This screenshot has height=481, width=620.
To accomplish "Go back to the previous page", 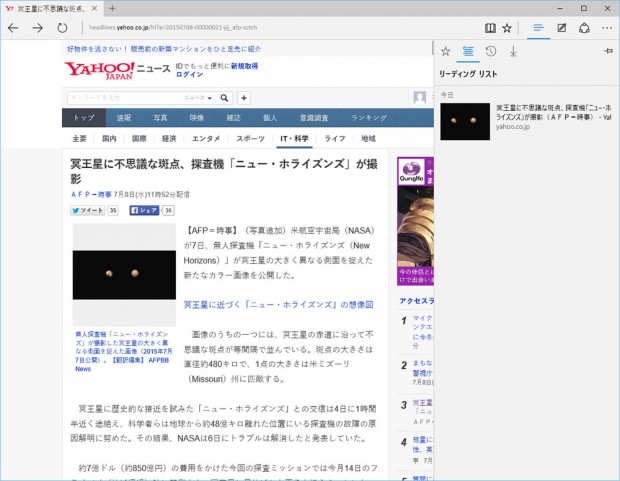I will [x=13, y=28].
